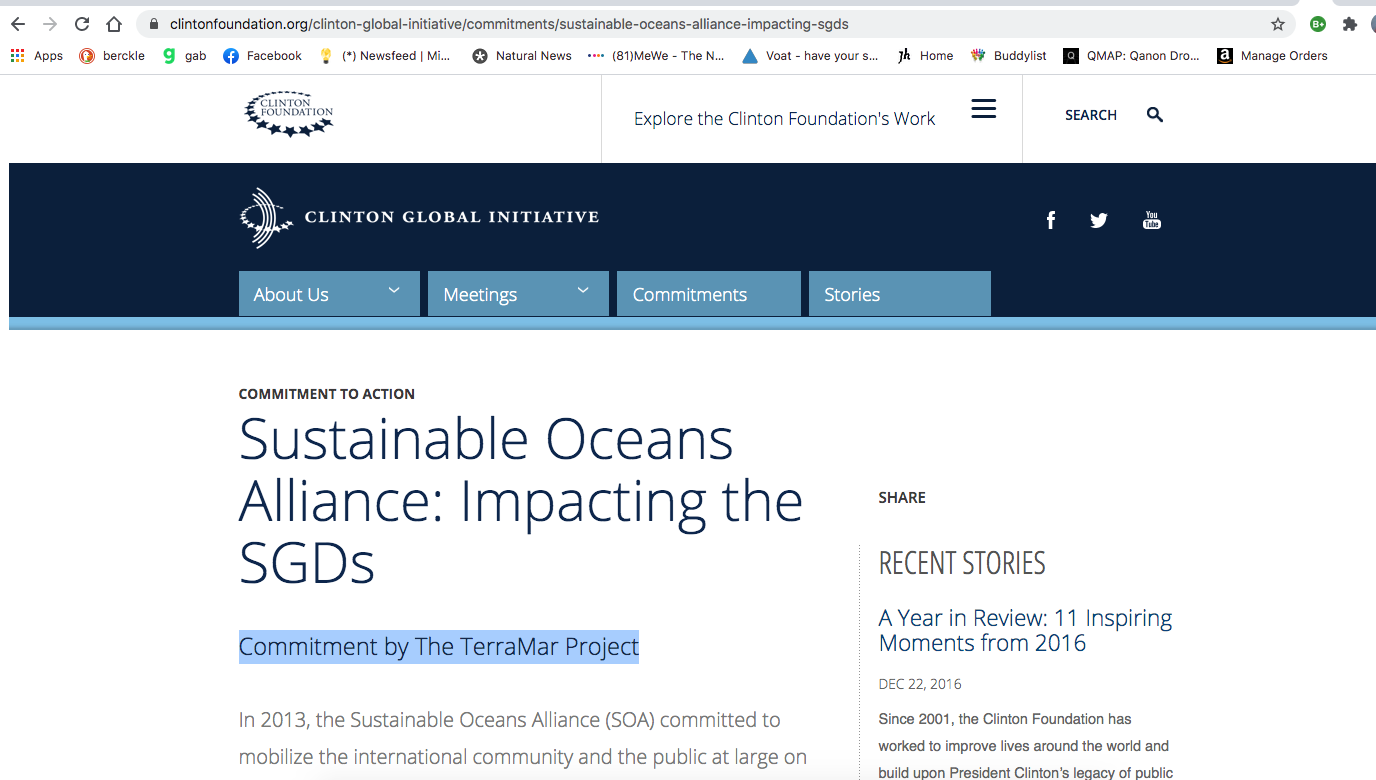The height and width of the screenshot is (780, 1376).
Task: Open the Buddylist bookmark
Action: coord(1008,56)
